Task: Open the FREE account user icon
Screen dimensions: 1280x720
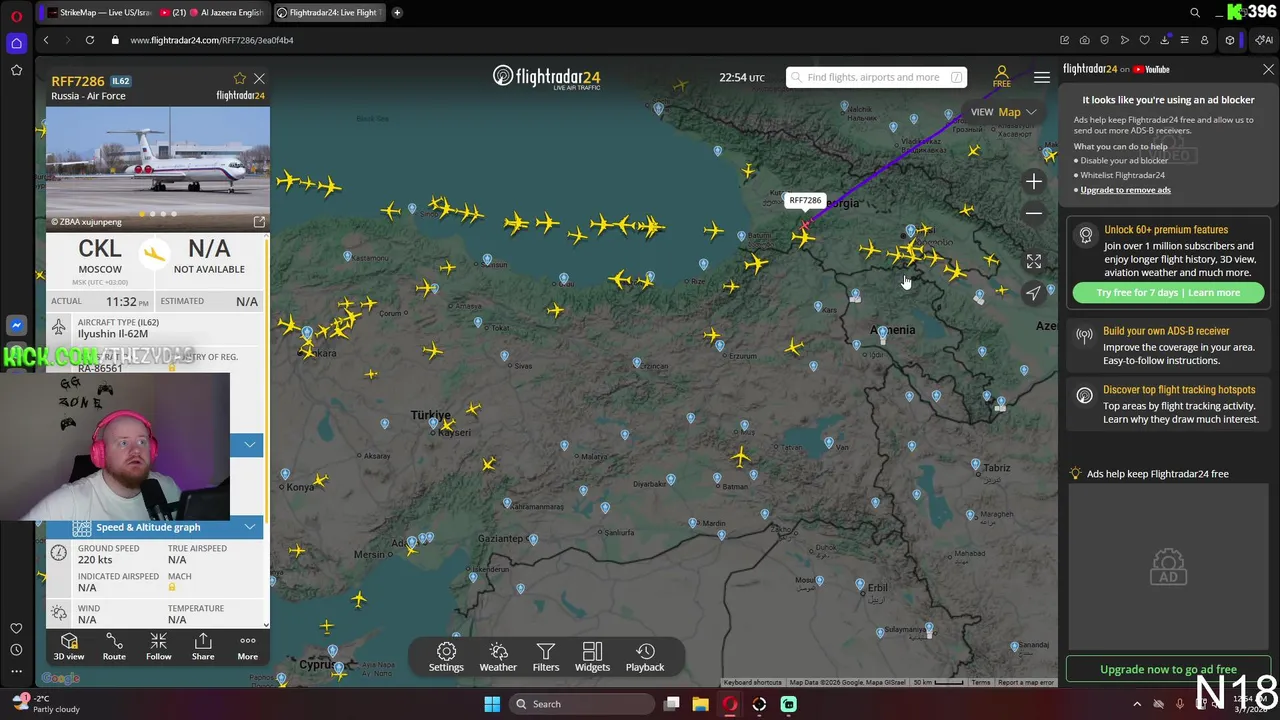Action: click(x=1001, y=77)
